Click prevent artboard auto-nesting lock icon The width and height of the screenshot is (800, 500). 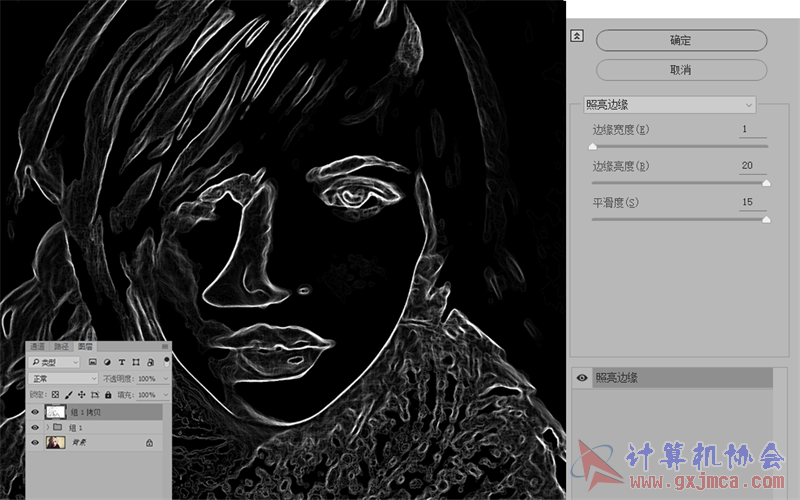click(95, 394)
